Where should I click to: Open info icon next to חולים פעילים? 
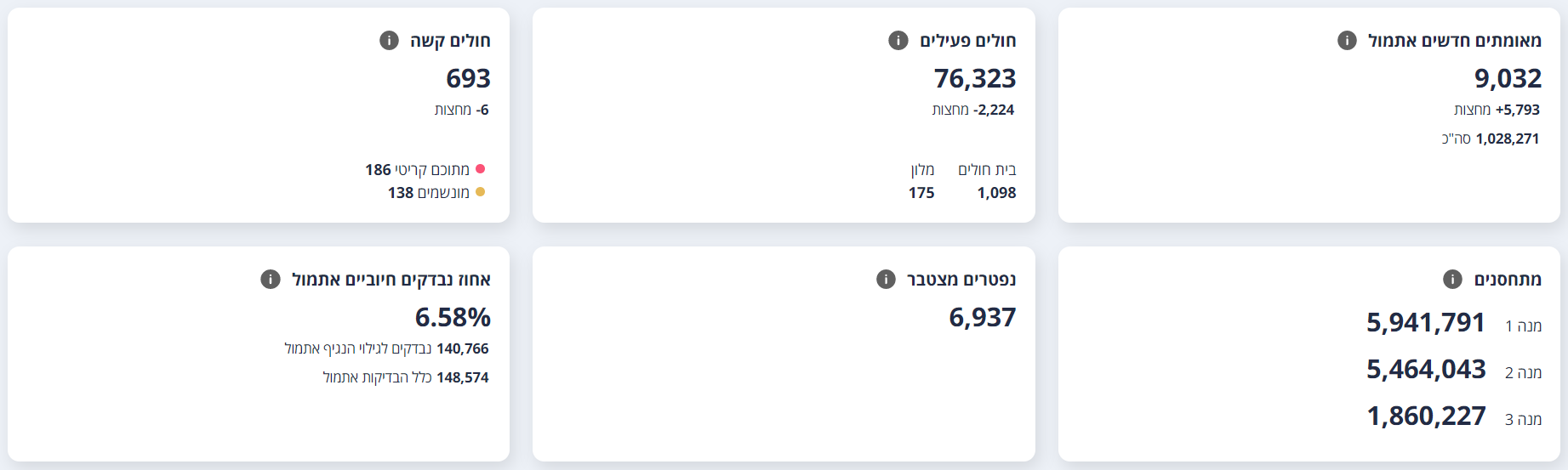(x=898, y=41)
